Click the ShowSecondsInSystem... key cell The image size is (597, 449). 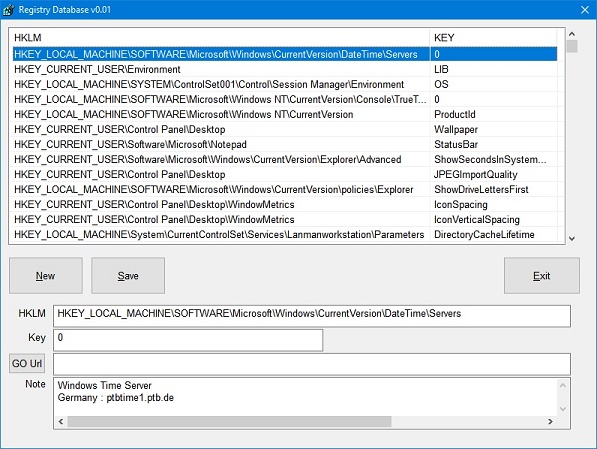click(x=493, y=159)
